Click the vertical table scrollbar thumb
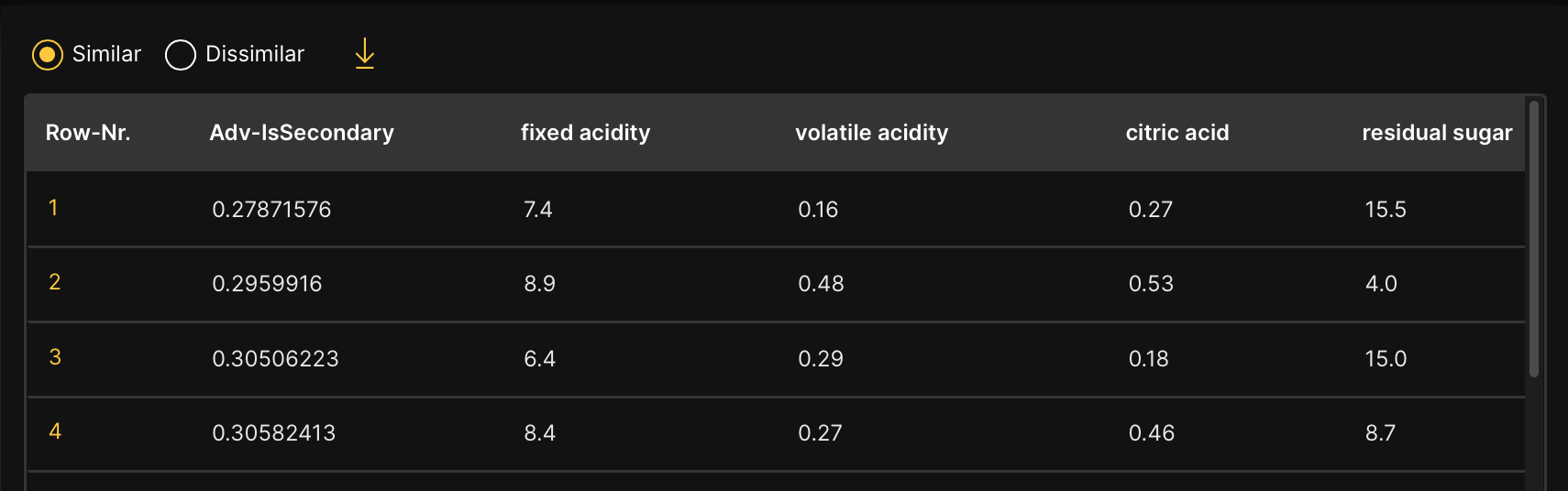Image resolution: width=1568 pixels, height=491 pixels. (x=1533, y=238)
